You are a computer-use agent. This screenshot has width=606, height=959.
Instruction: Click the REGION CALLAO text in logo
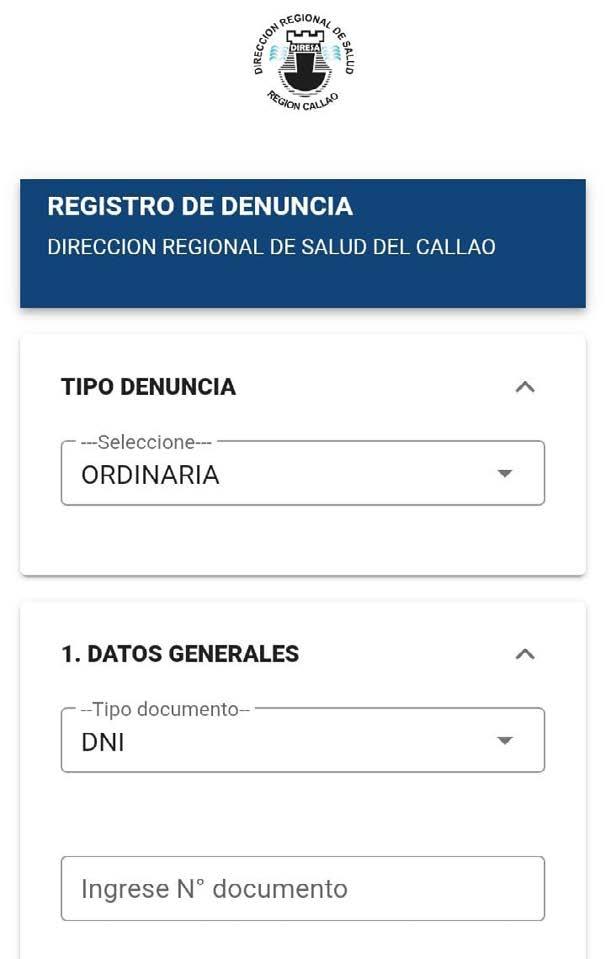click(x=303, y=102)
